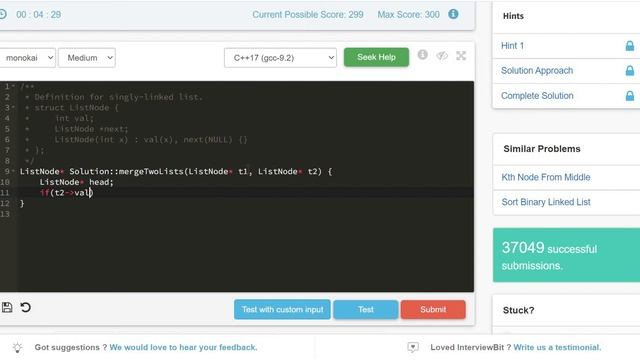The image size is (640, 360).
Task: Toggle the hidden eye icon in editor toolbar
Action: 442,56
